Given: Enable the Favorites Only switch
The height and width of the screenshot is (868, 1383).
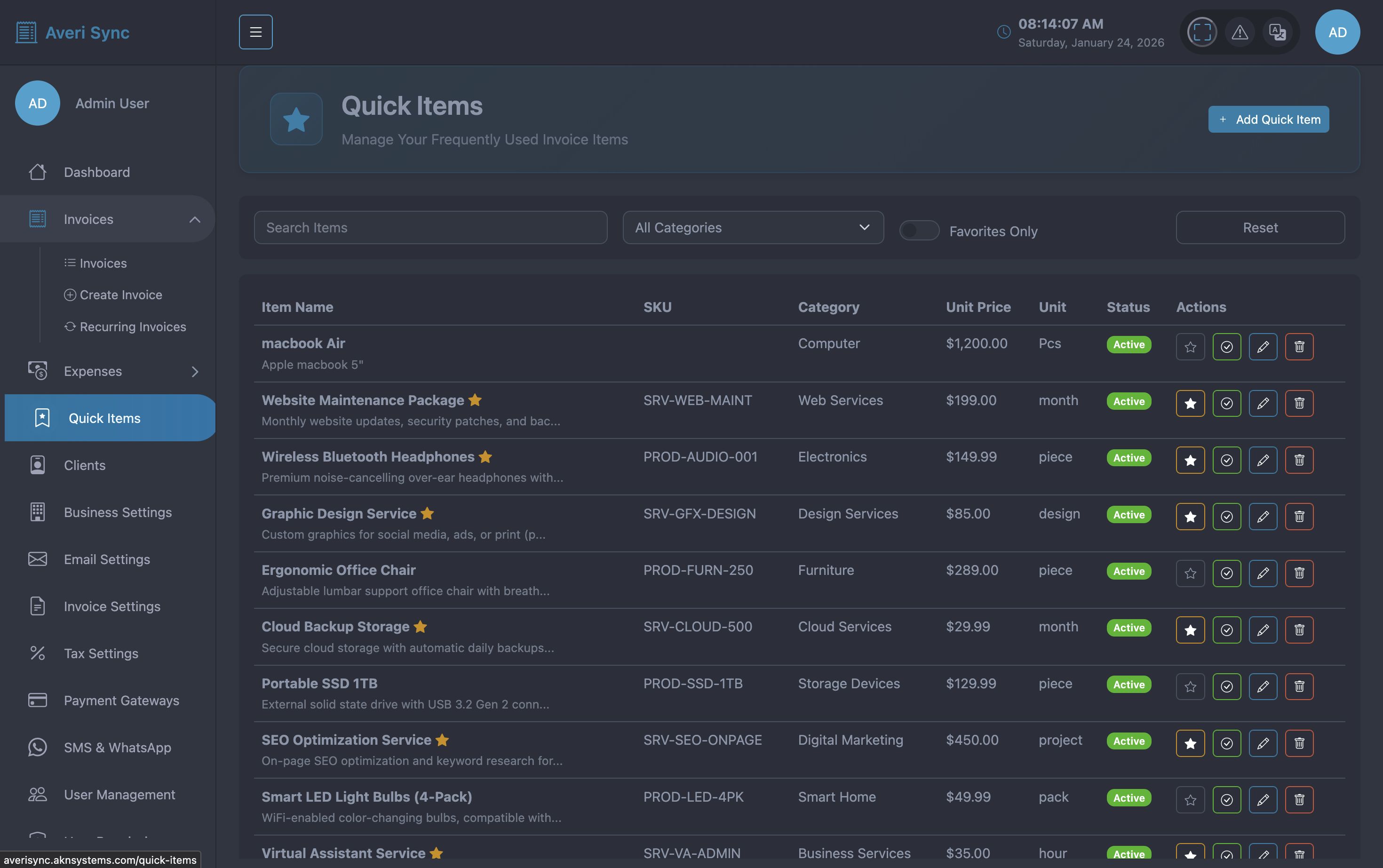Looking at the screenshot, I should [919, 231].
